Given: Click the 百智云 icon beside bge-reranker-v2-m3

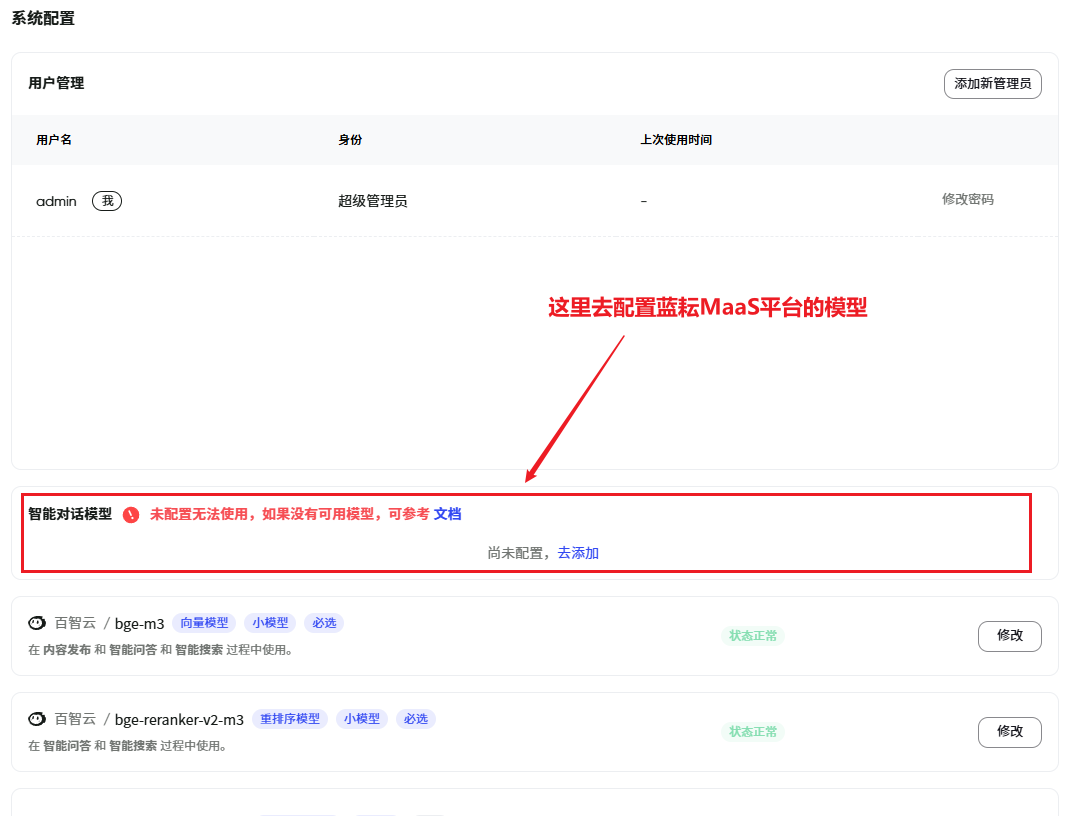Looking at the screenshot, I should click(37, 718).
